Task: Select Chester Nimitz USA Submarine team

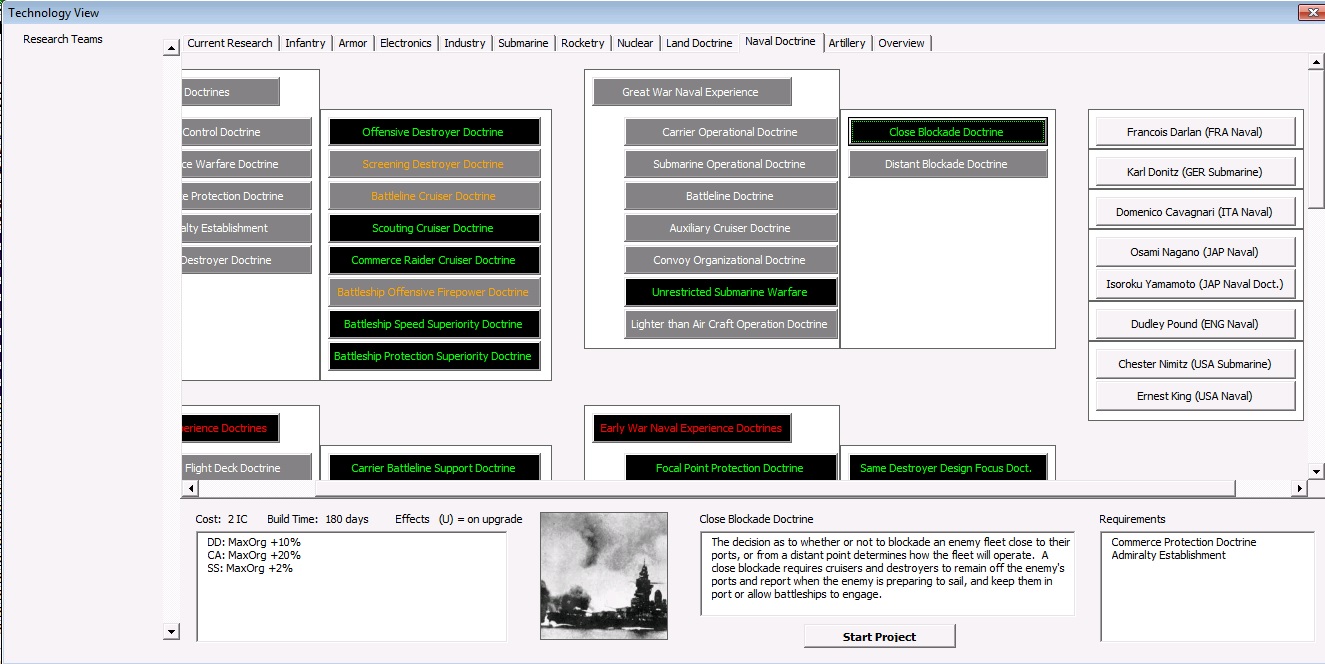Action: (x=1194, y=363)
